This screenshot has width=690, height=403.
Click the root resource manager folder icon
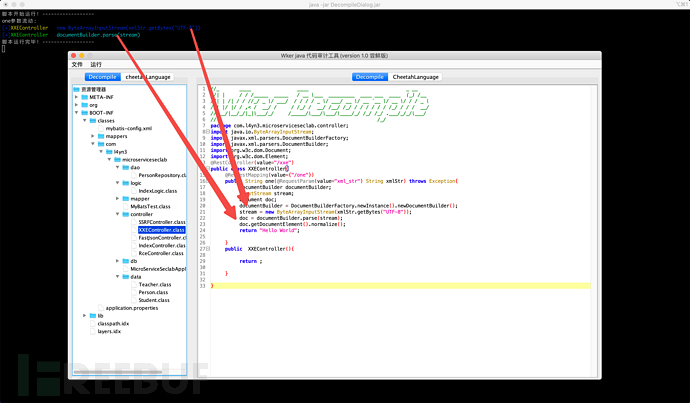[77, 89]
